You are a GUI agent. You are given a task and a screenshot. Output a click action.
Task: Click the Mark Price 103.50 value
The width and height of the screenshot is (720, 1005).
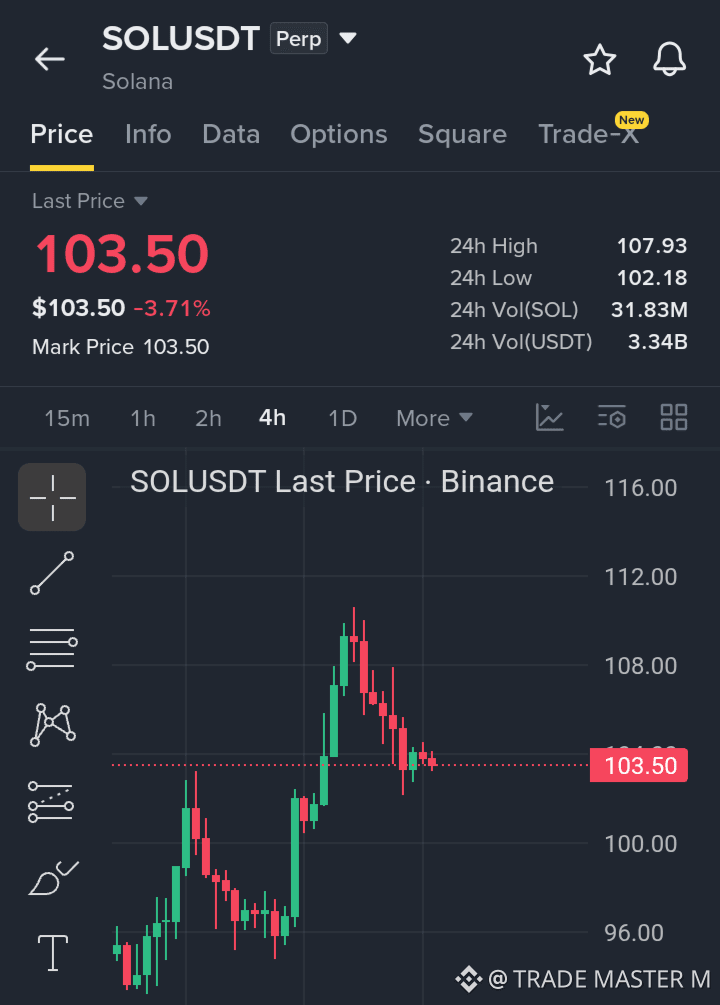pos(176,347)
